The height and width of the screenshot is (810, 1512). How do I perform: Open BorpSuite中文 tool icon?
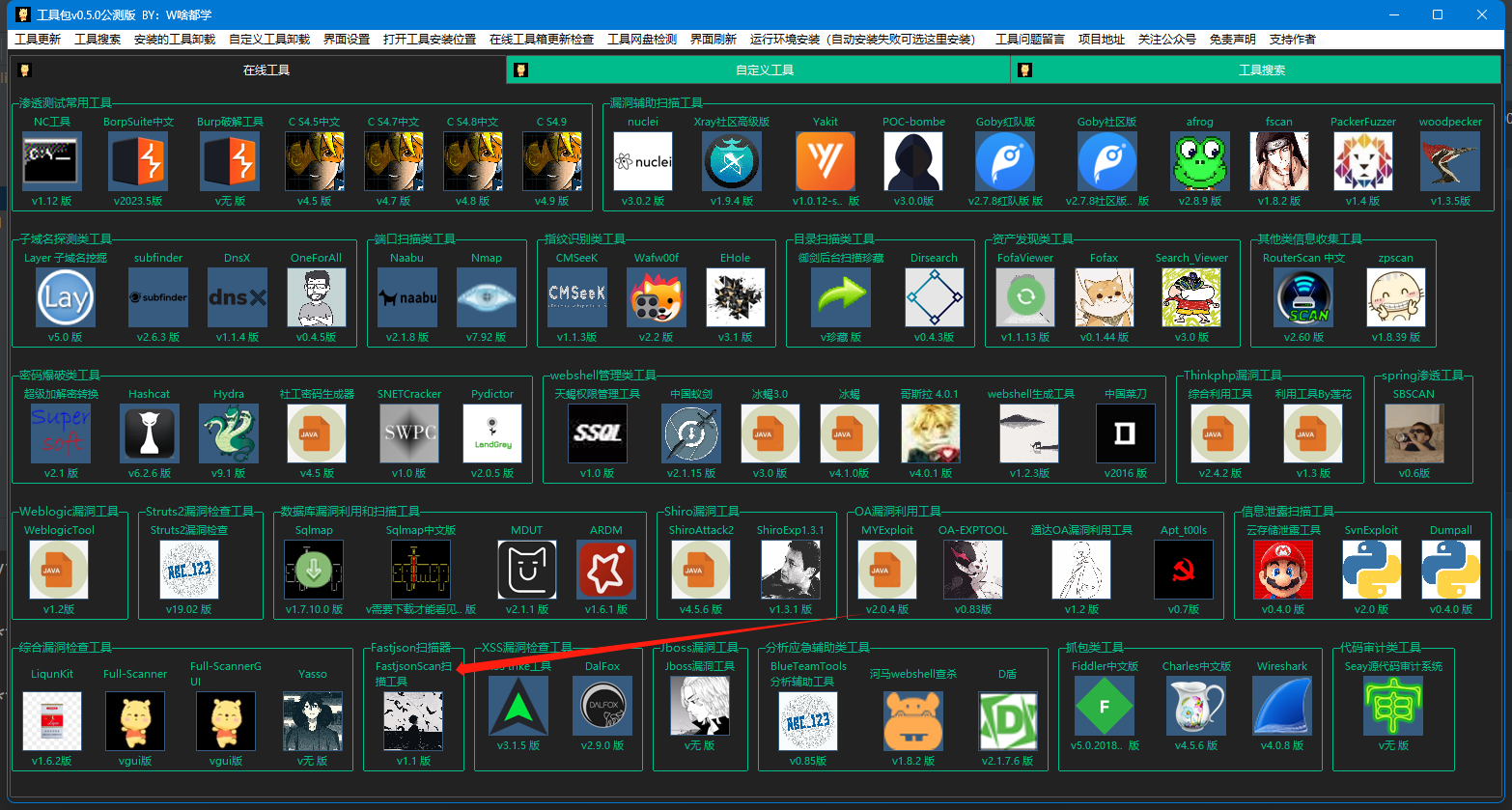coord(138,161)
